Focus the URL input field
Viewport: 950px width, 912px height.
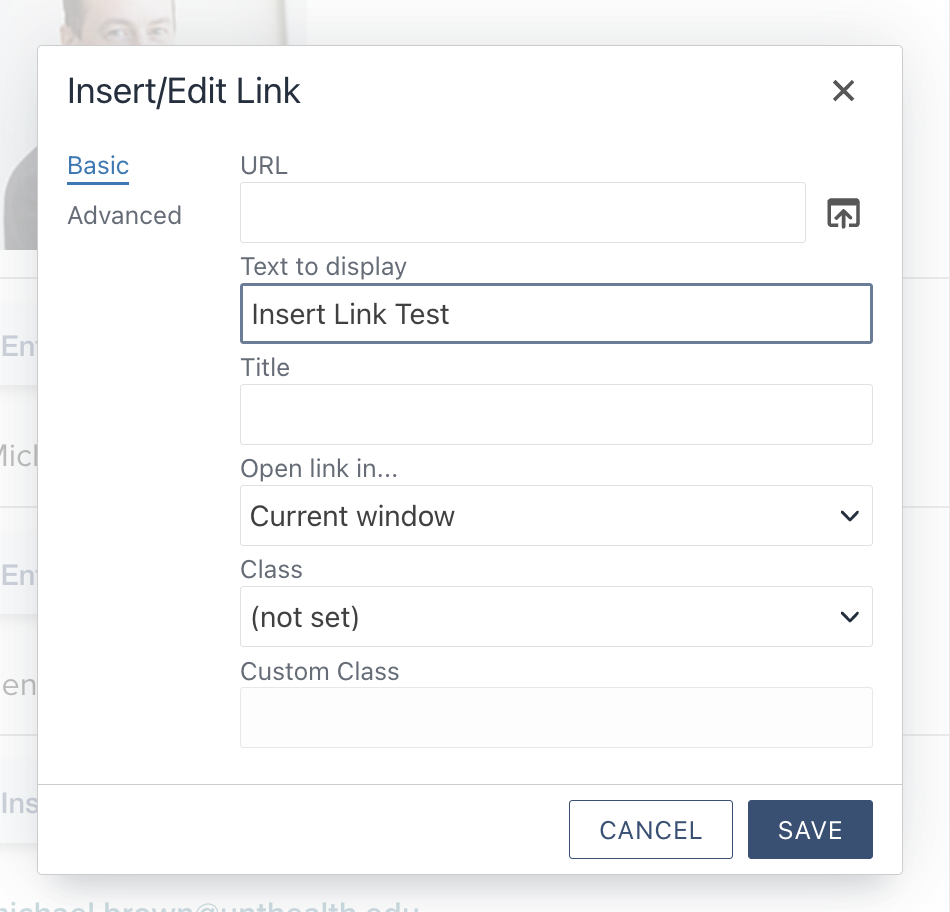[522, 212]
